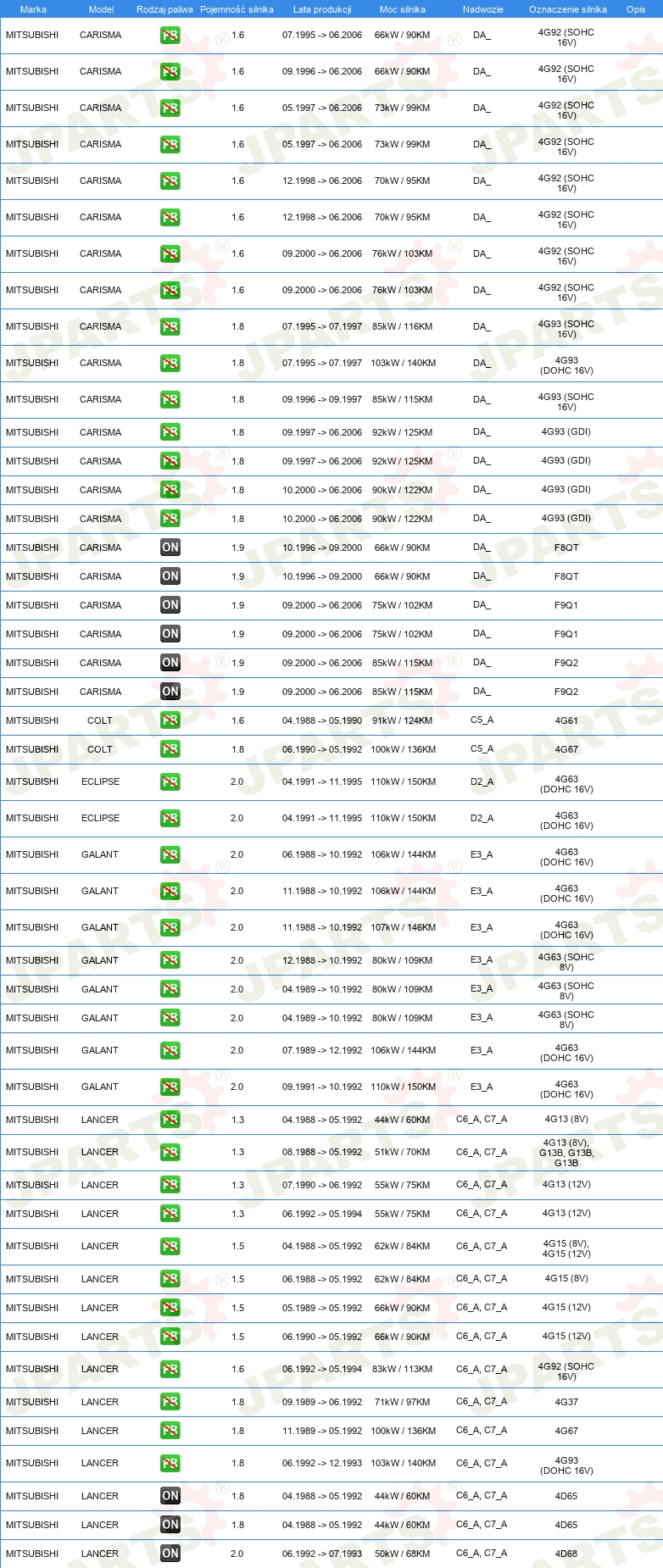
Task: Click petrol icon in CARISMA 85kW / 116KM row
Action: pos(170,326)
